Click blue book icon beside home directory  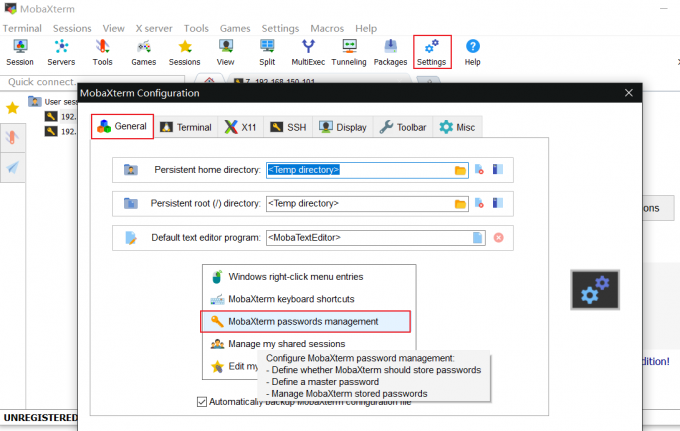point(498,169)
